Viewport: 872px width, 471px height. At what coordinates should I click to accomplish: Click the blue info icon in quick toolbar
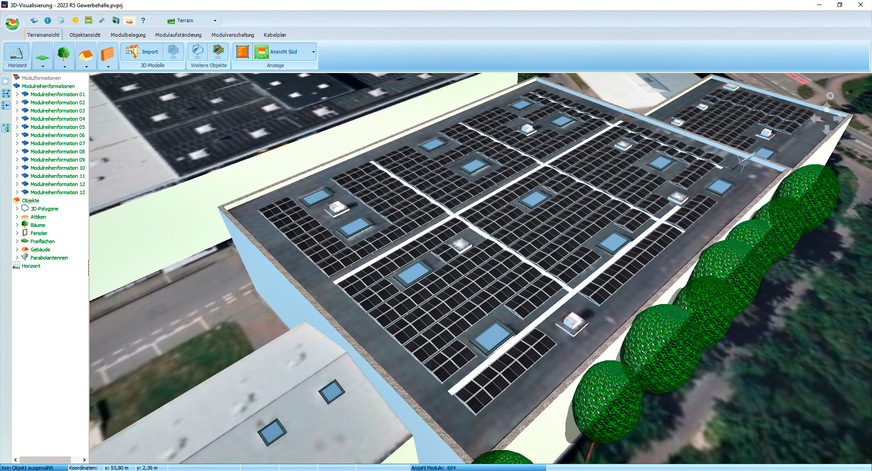47,21
